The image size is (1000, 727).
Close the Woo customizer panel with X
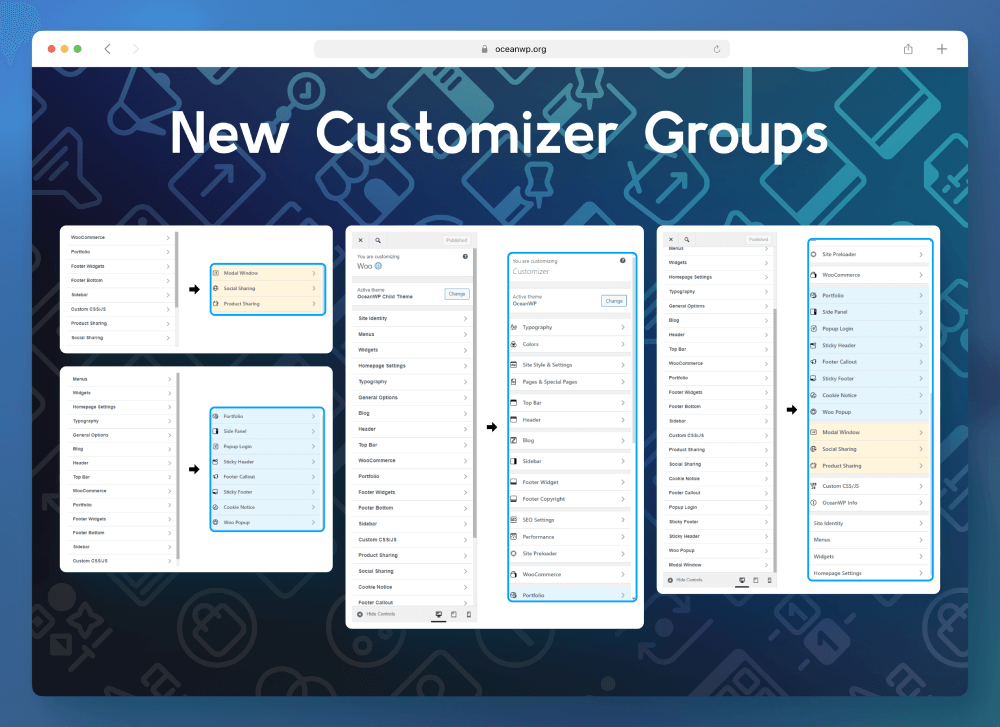point(360,240)
